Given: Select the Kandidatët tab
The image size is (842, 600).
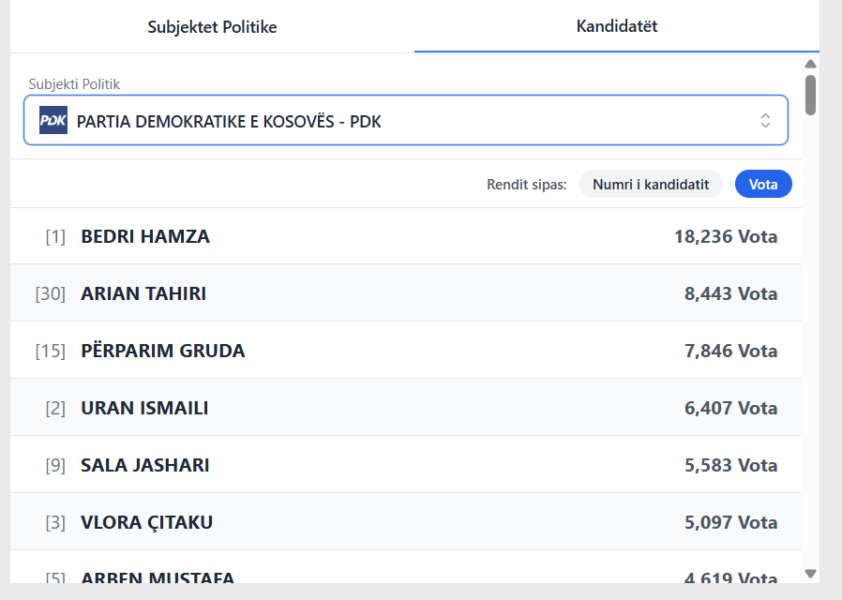Looking at the screenshot, I should [x=616, y=27].
